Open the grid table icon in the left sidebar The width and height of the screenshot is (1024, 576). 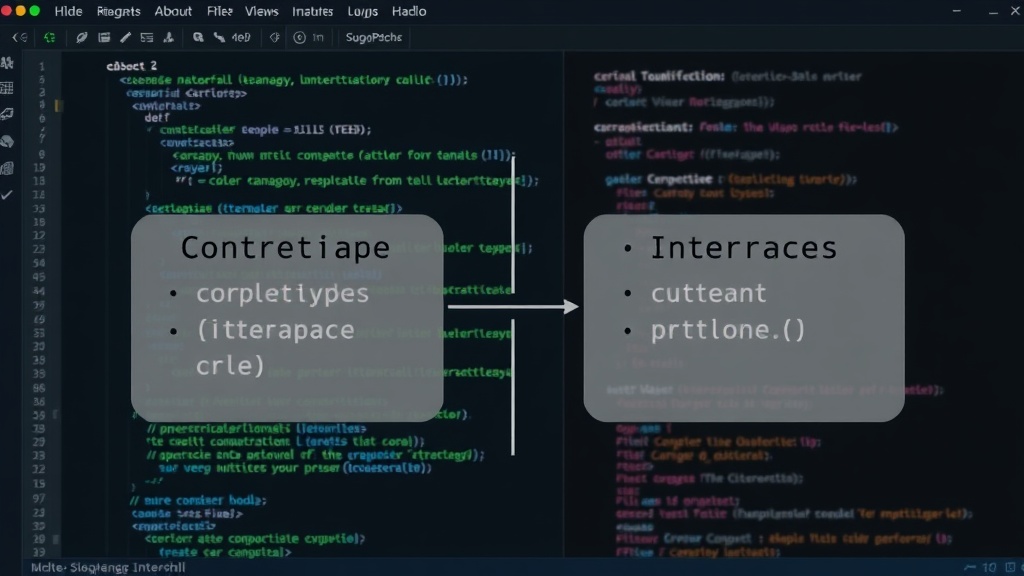(7, 88)
